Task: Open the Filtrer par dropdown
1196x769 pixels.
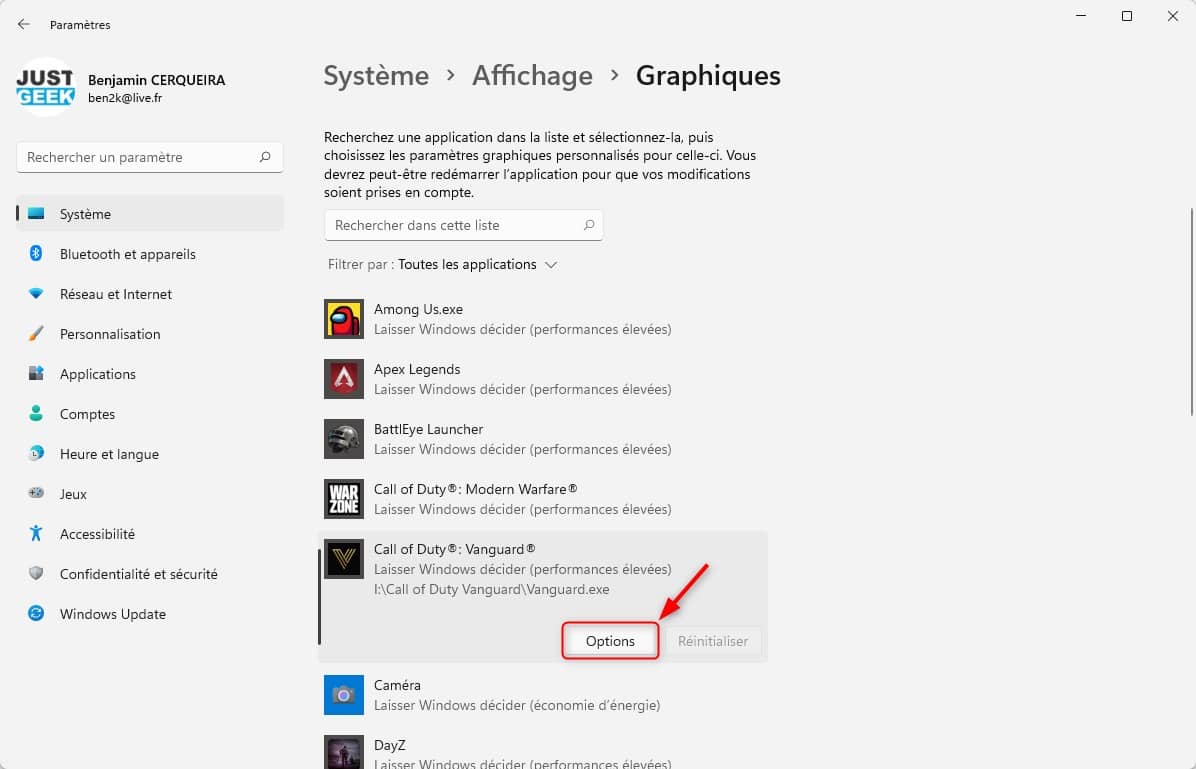Action: click(x=477, y=265)
